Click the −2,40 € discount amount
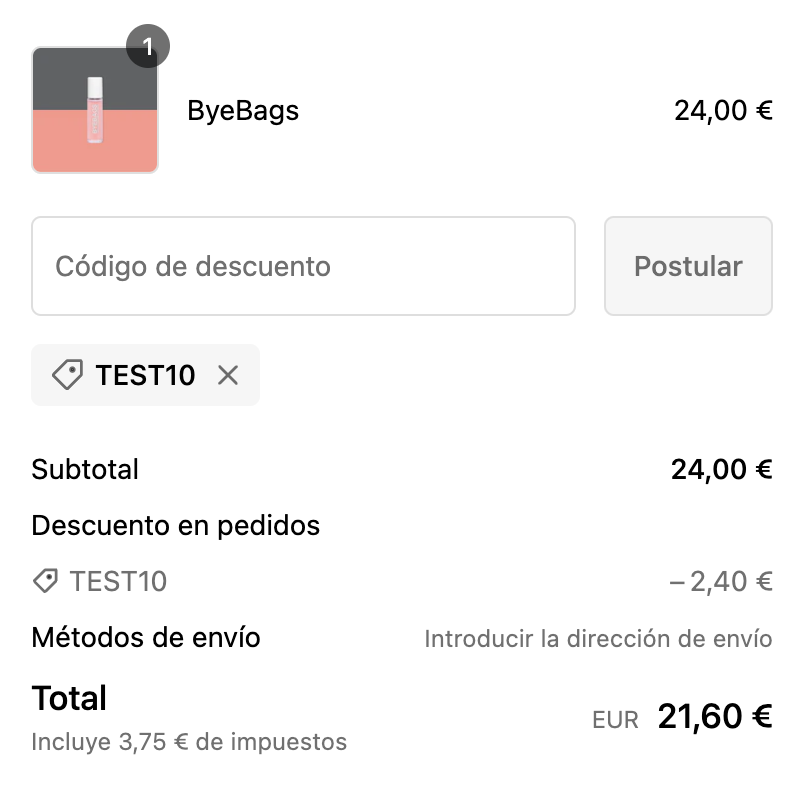 point(720,582)
